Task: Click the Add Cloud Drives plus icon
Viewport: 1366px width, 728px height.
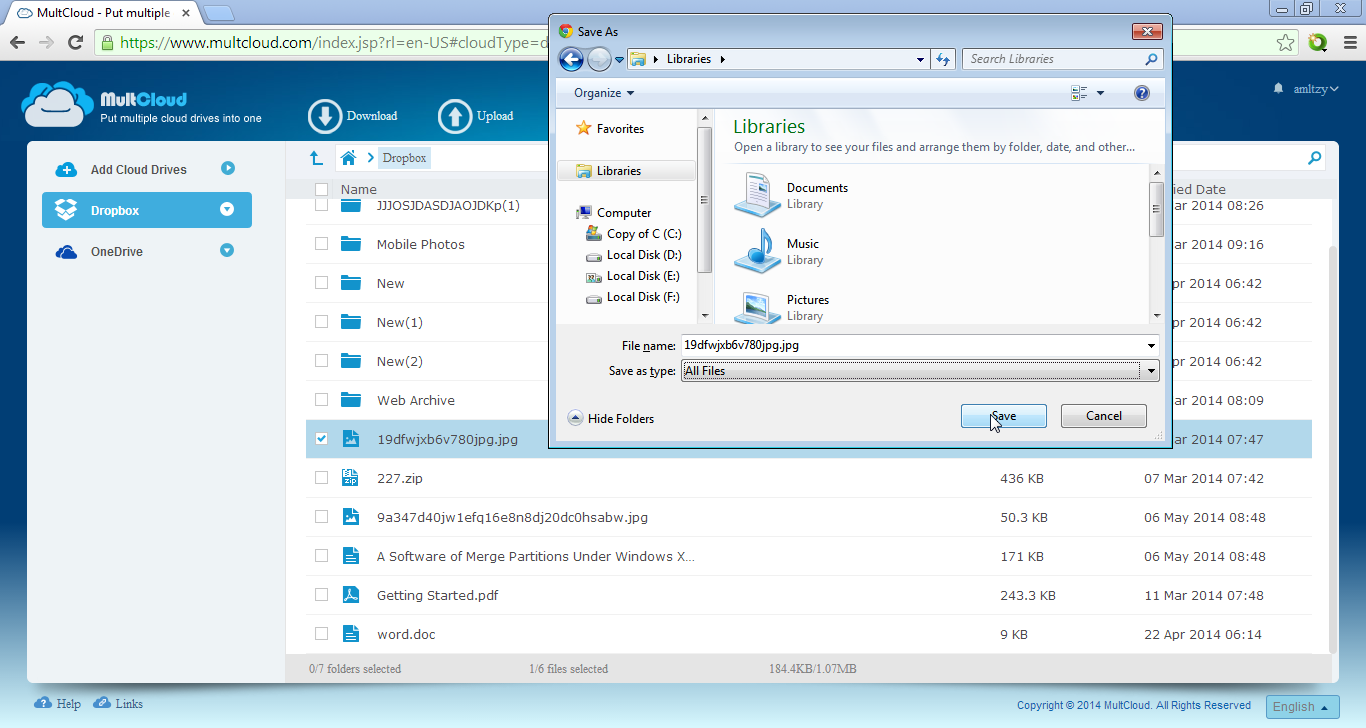Action: 66,170
